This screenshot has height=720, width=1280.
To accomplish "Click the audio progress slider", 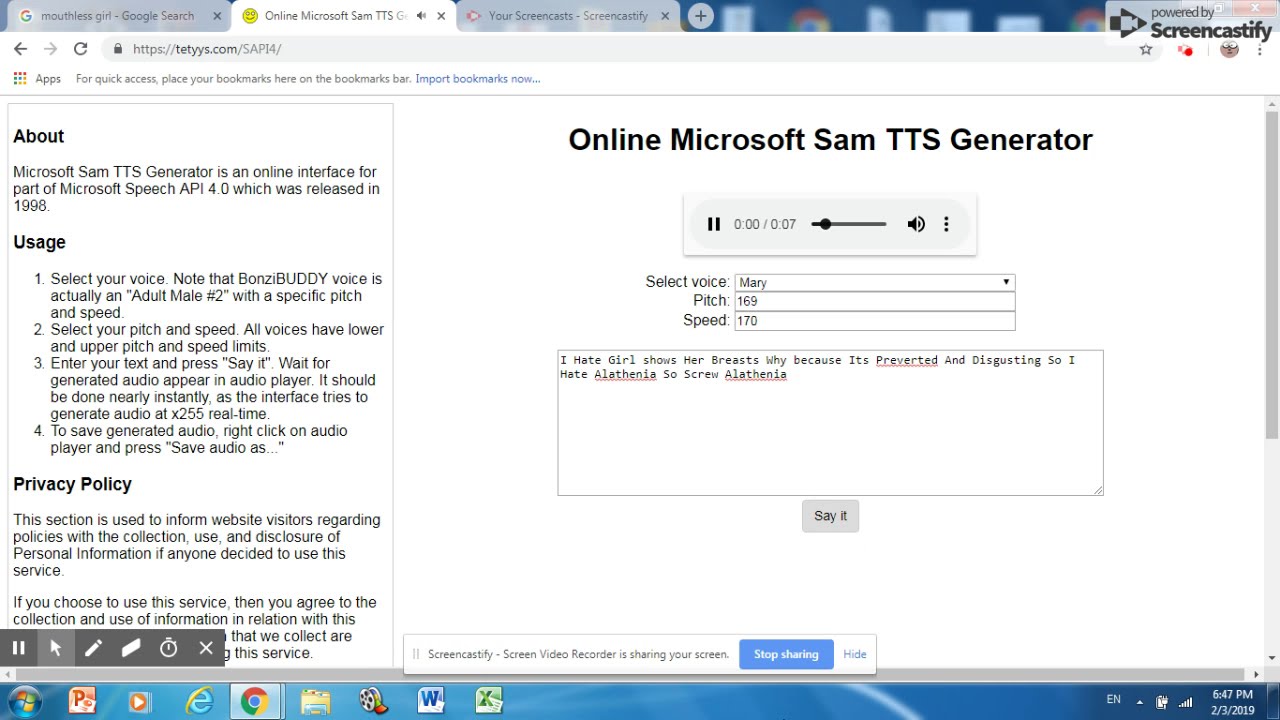I will coord(849,224).
